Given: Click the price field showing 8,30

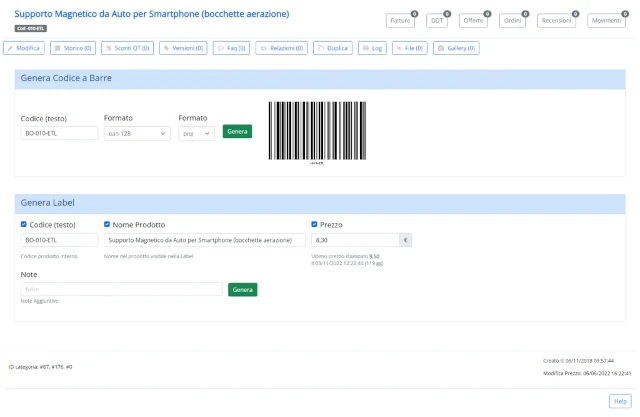Looking at the screenshot, I should click(355, 240).
